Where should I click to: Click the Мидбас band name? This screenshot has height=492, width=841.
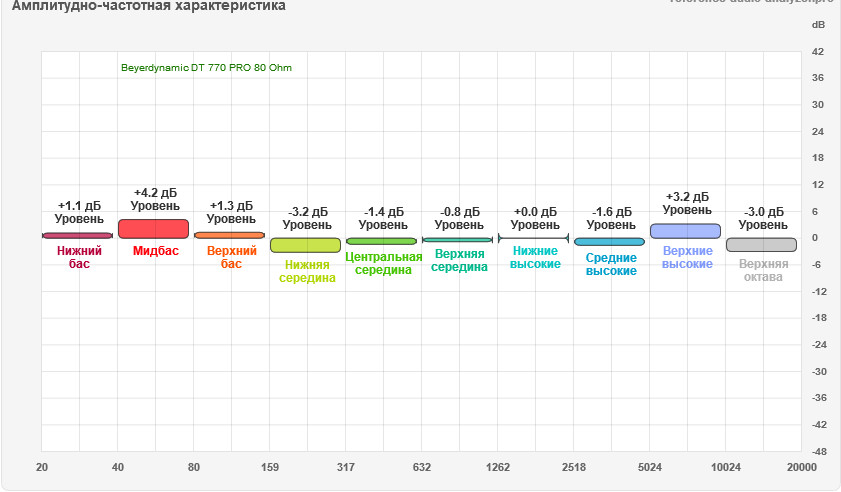coord(156,251)
